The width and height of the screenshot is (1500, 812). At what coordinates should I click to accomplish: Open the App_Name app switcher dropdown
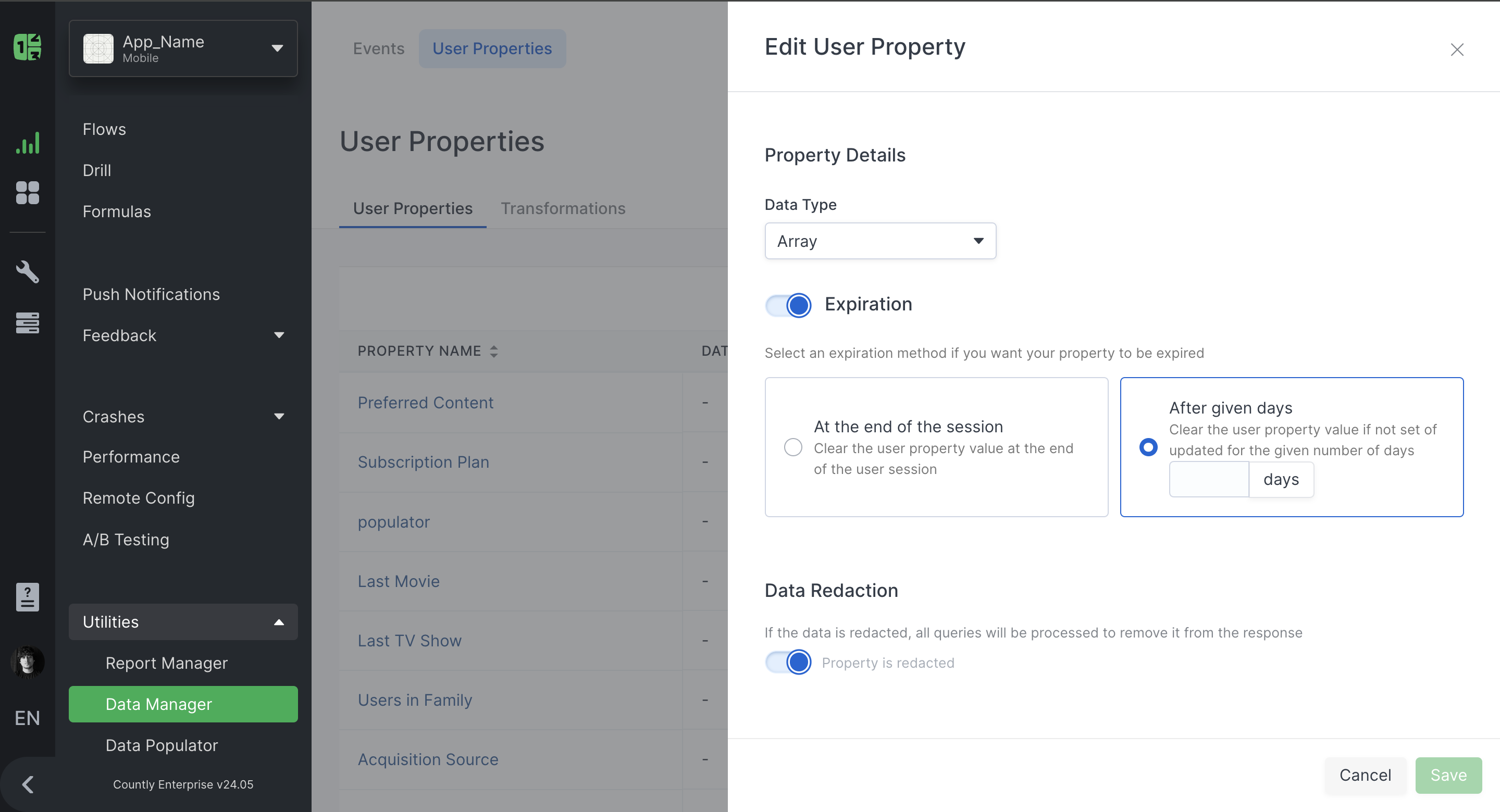183,48
